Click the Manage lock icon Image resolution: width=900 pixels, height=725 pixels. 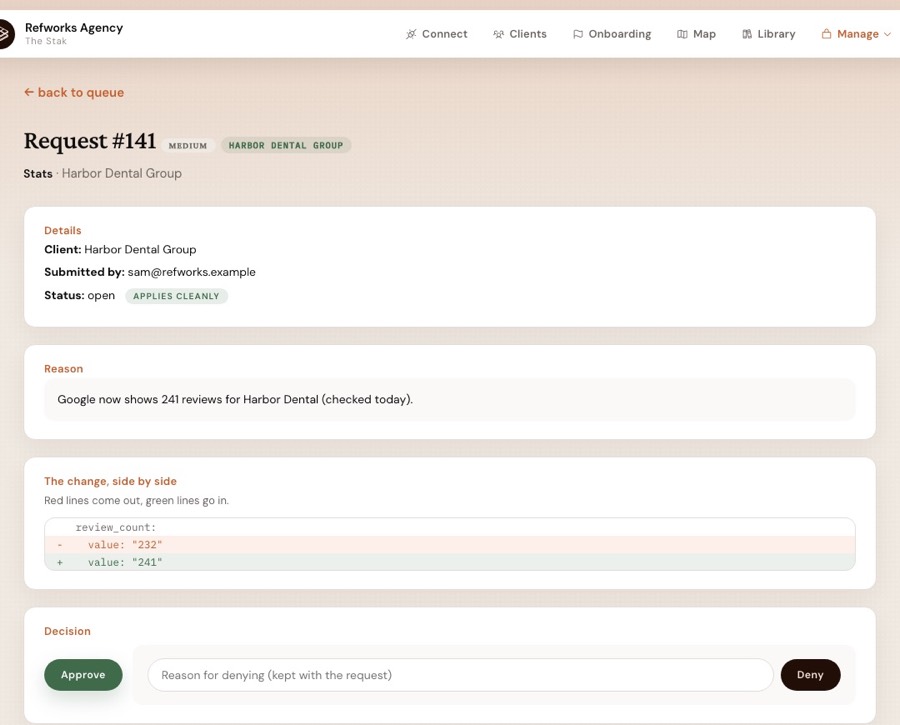pos(826,34)
